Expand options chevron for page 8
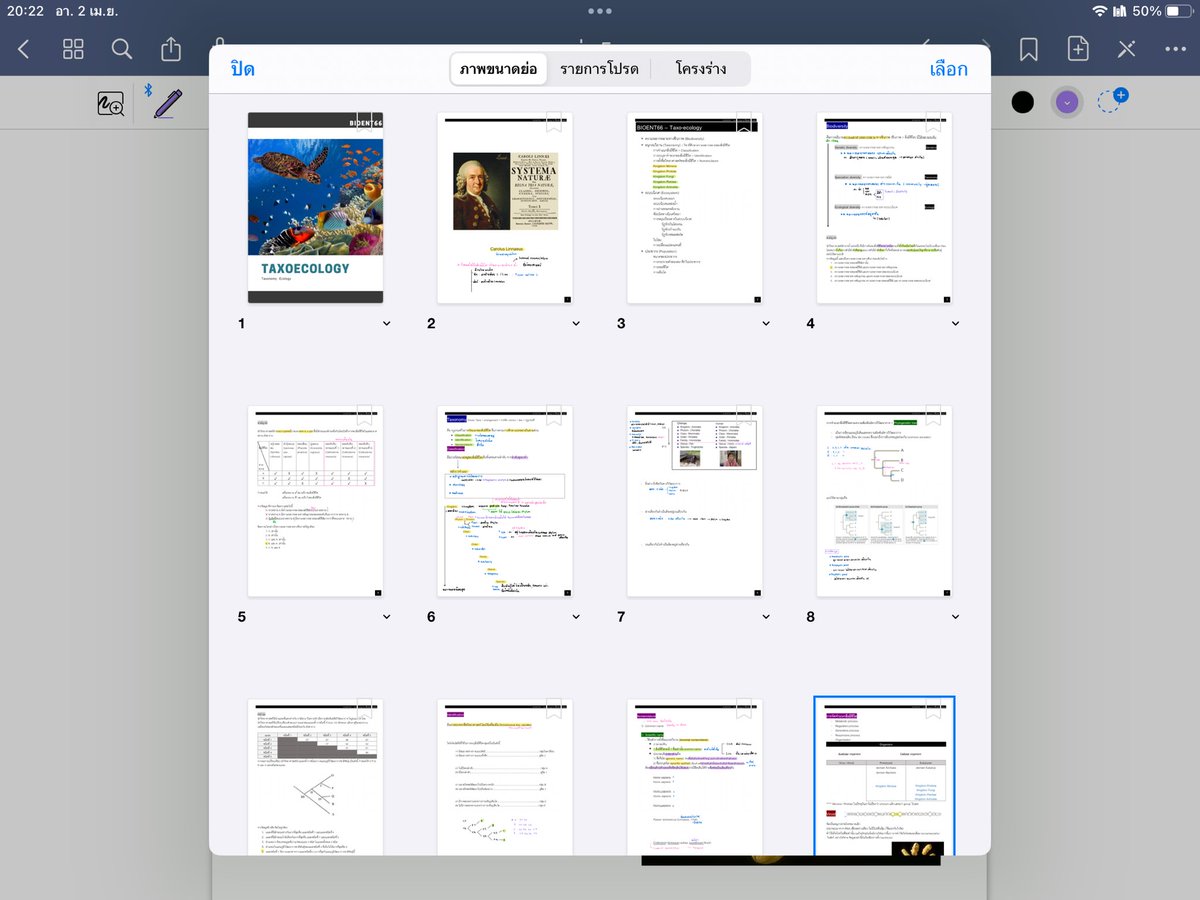The width and height of the screenshot is (1200, 900). [x=956, y=616]
